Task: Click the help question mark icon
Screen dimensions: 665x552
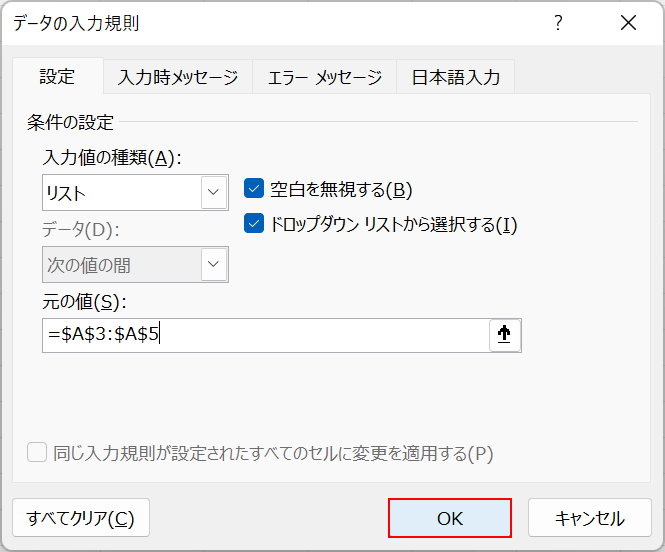Action: 559,23
